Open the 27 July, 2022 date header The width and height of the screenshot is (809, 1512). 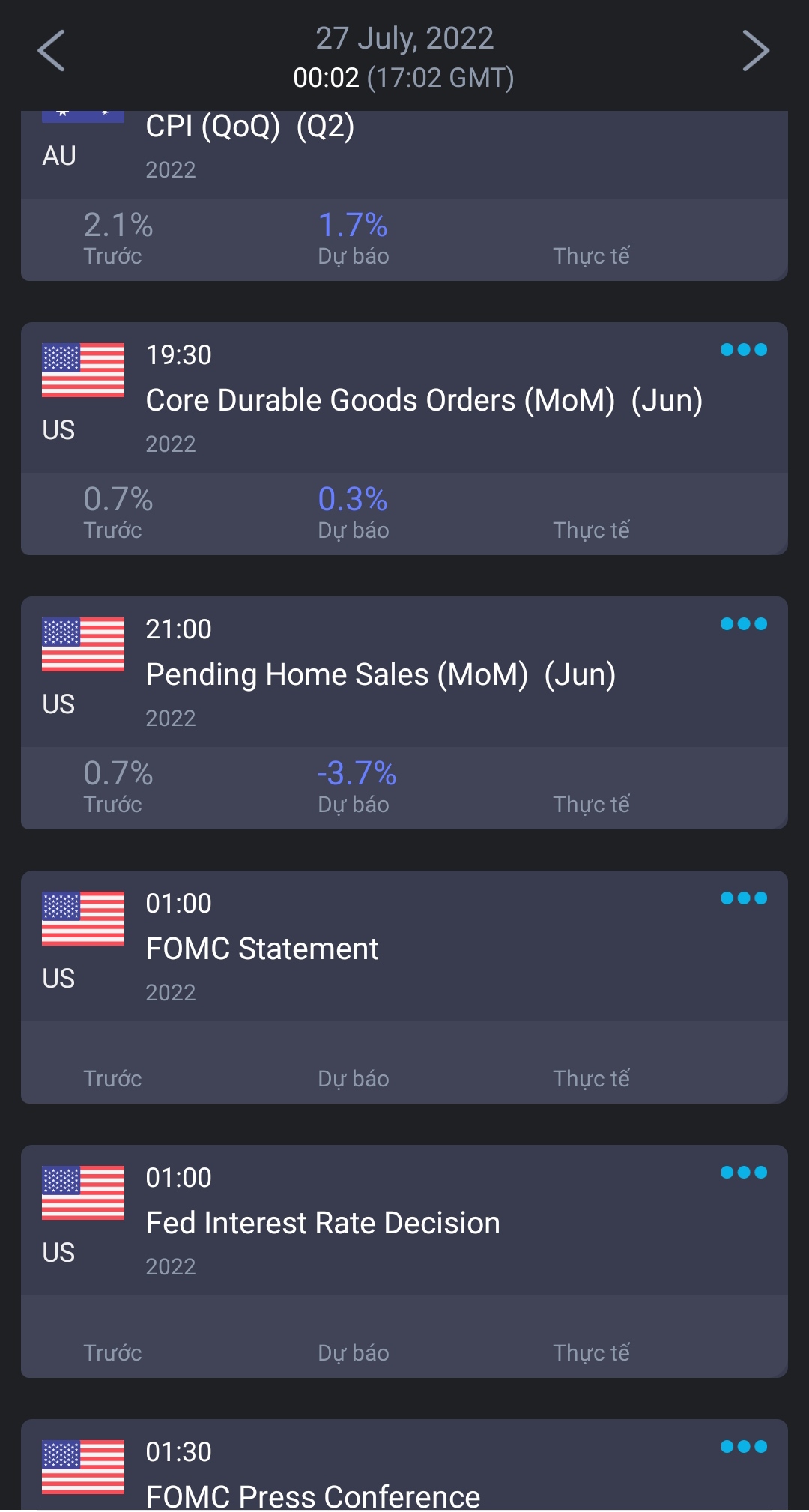tap(404, 39)
